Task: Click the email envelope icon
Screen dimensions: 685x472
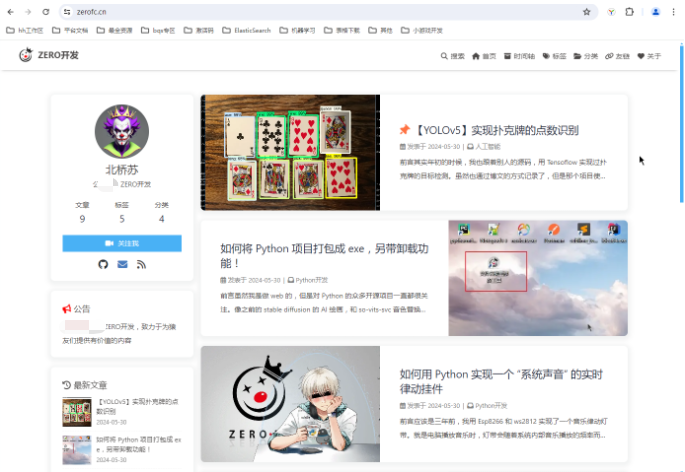Action: (122, 264)
